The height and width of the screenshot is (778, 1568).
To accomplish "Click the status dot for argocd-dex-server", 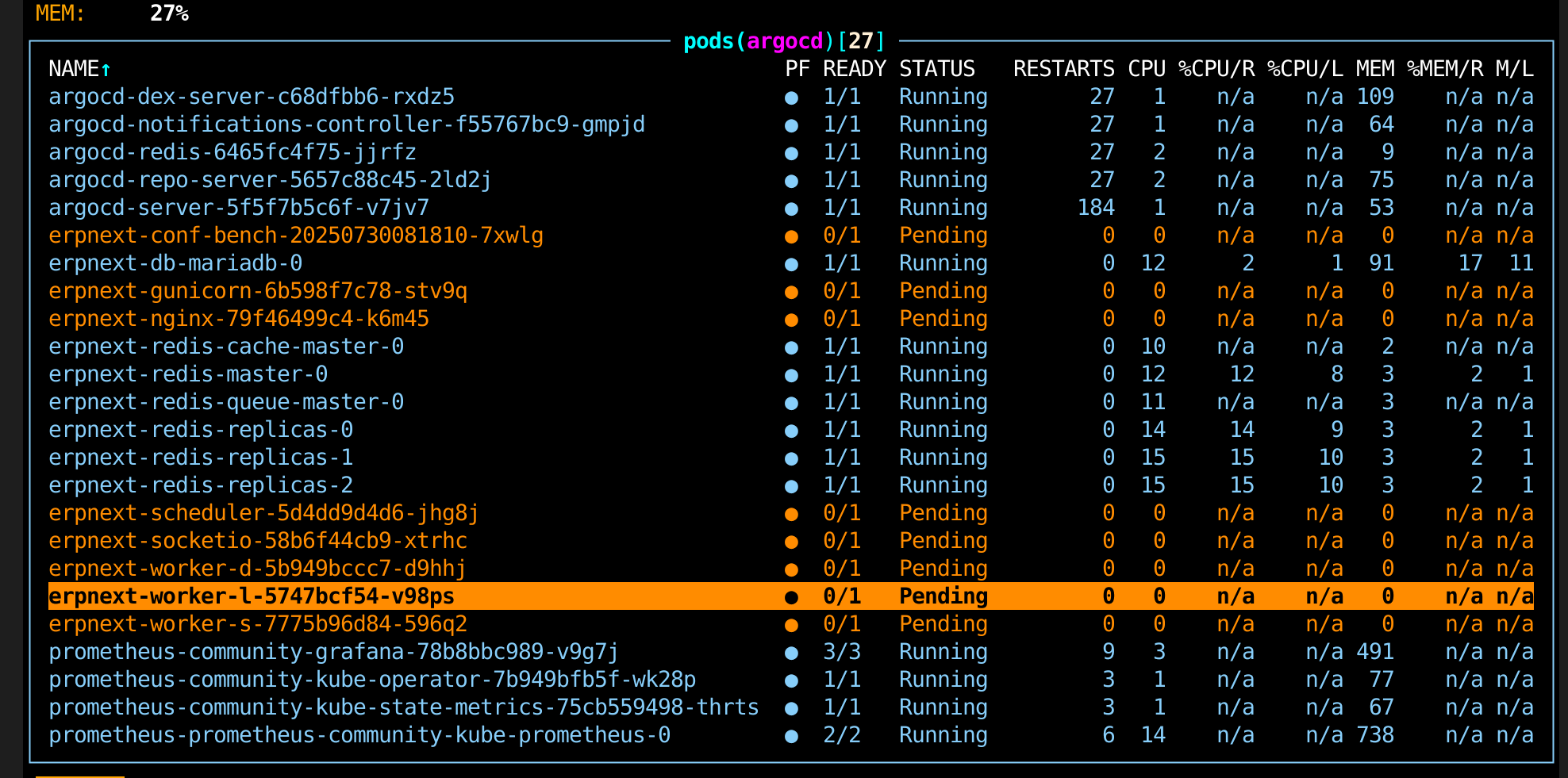I will pos(791,98).
